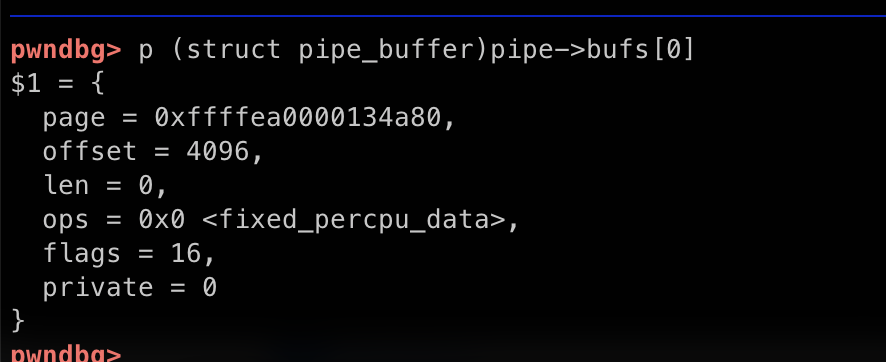886x362 pixels.
Task: Click the first pwndbg> prompt
Action: pos(66,51)
